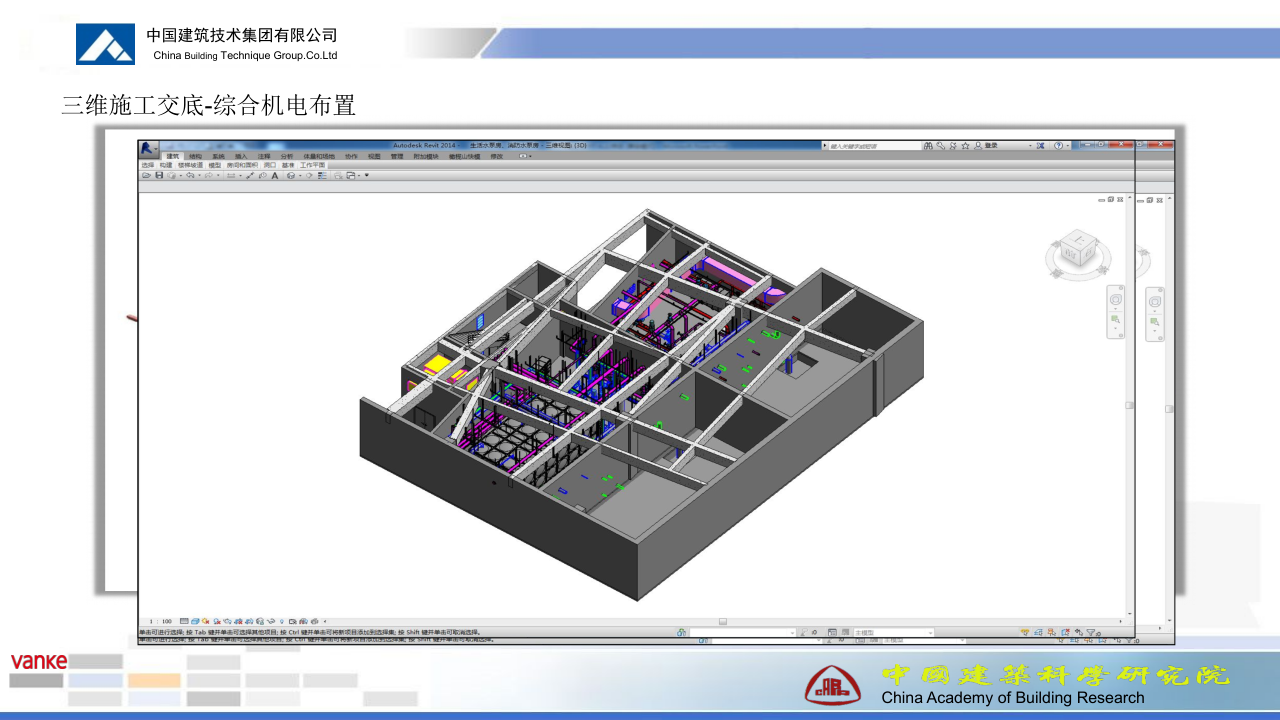Click the Thin Lines icon in quick access toolbar
The height and width of the screenshot is (720, 1280).
point(323,175)
